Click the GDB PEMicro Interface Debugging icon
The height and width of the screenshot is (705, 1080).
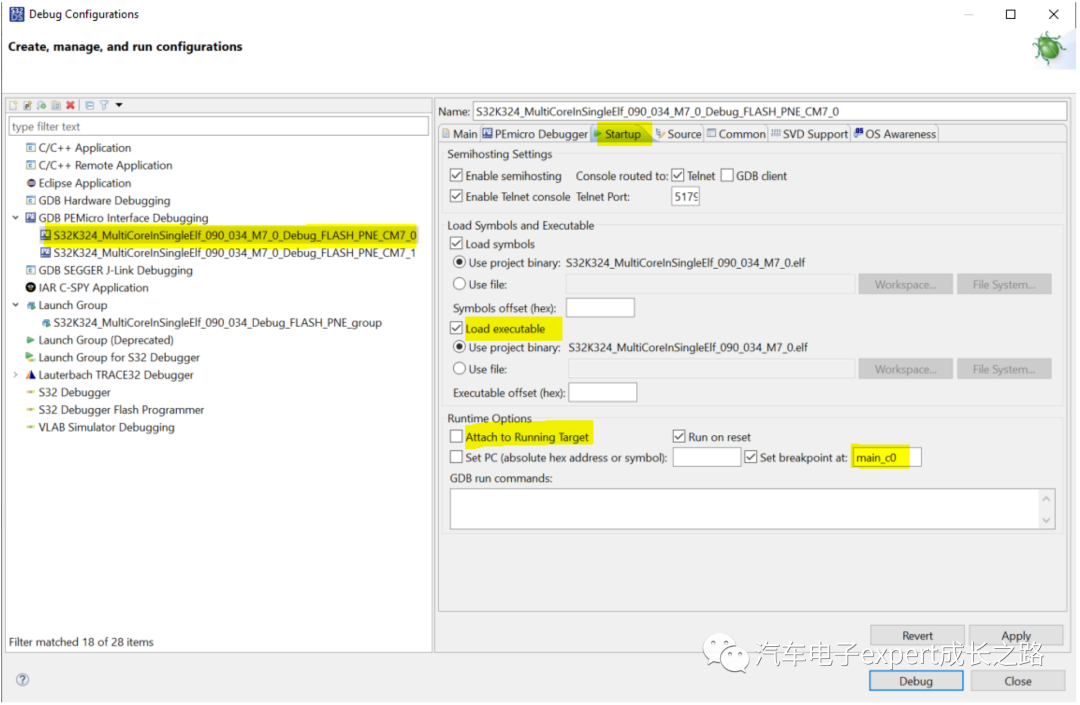click(x=30, y=218)
